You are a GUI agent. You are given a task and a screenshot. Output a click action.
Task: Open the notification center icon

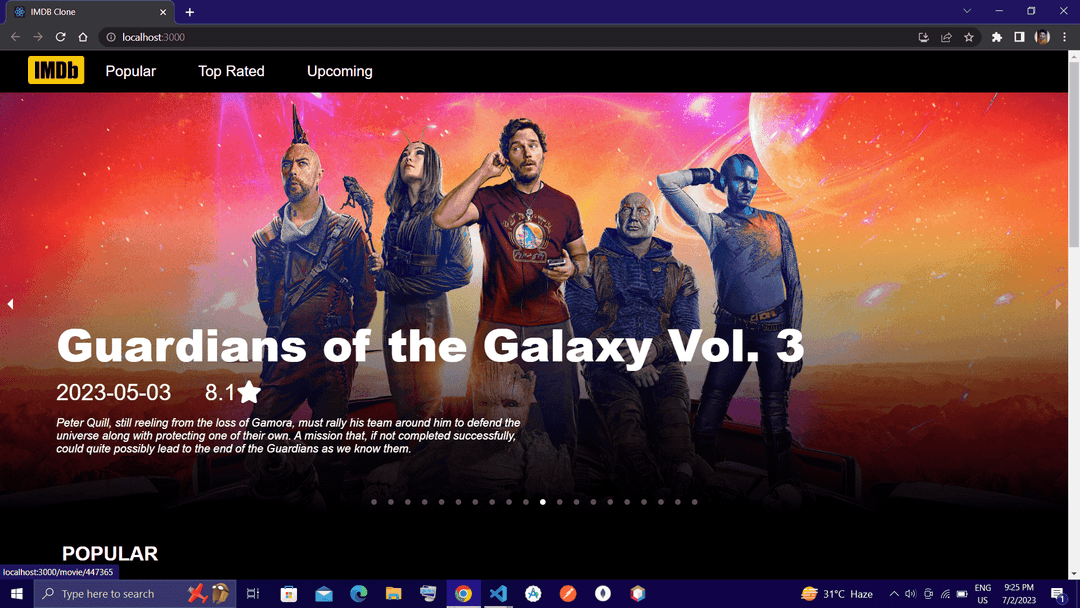pyautogui.click(x=1058, y=594)
